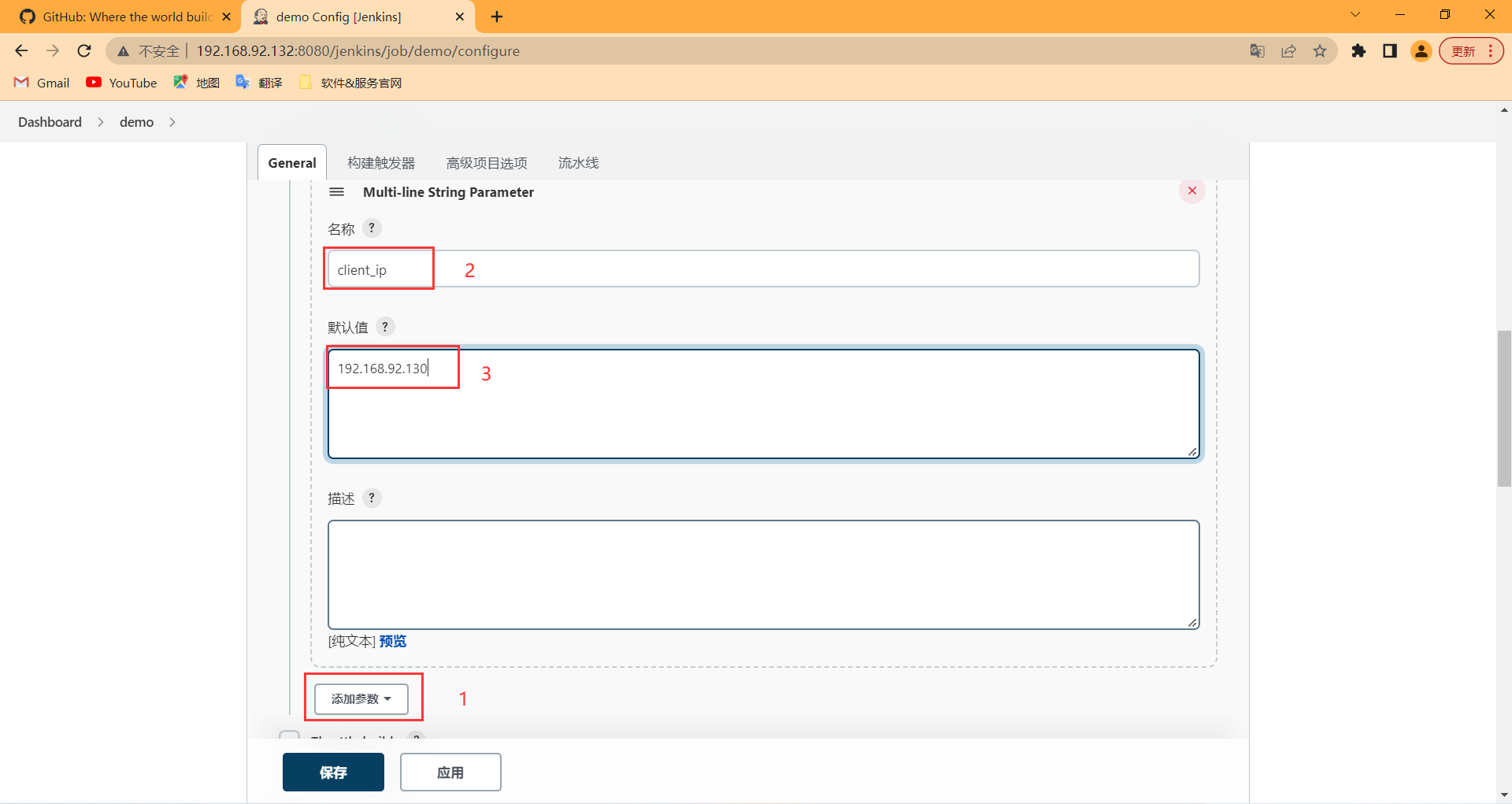The width and height of the screenshot is (1512, 804).
Task: Click the drag handle of Multi-line String Parameter
Action: click(337, 192)
